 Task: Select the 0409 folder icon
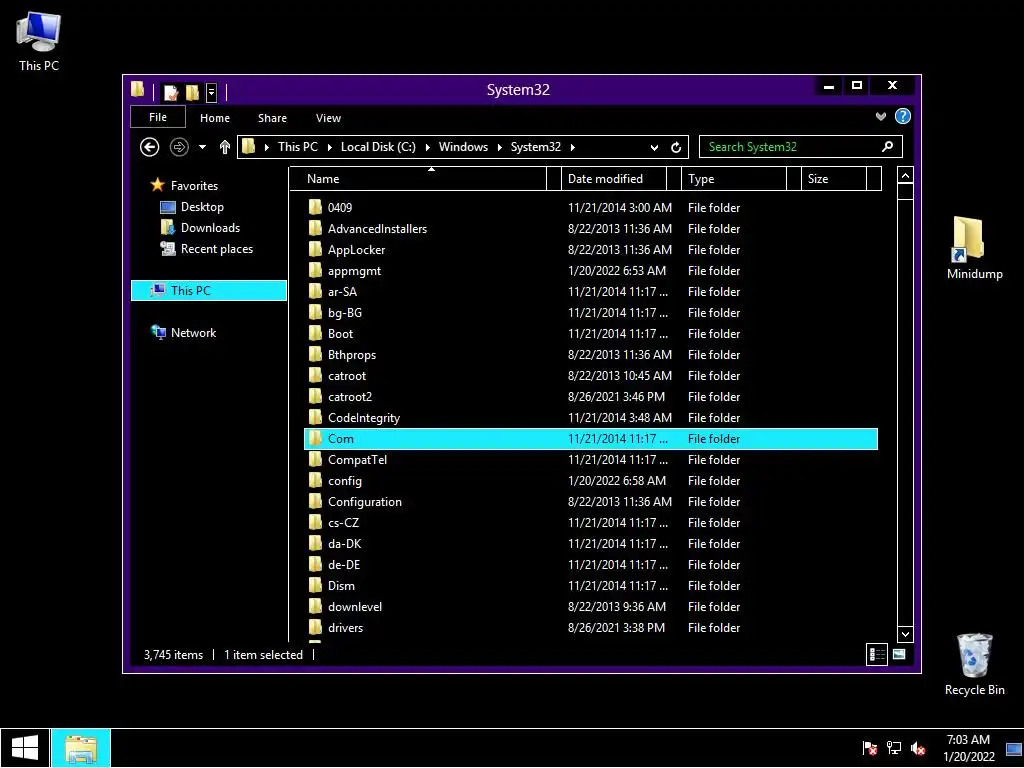[315, 208]
